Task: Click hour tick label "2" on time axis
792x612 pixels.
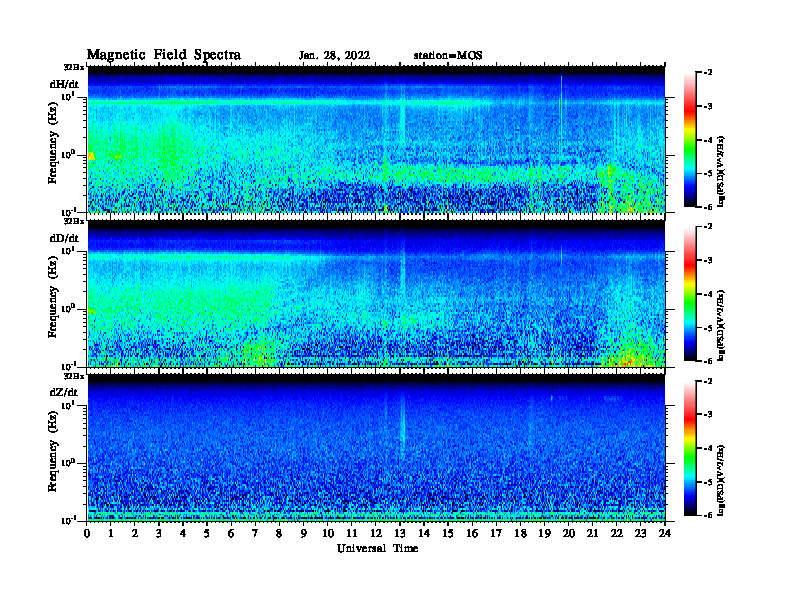Action: click(135, 533)
